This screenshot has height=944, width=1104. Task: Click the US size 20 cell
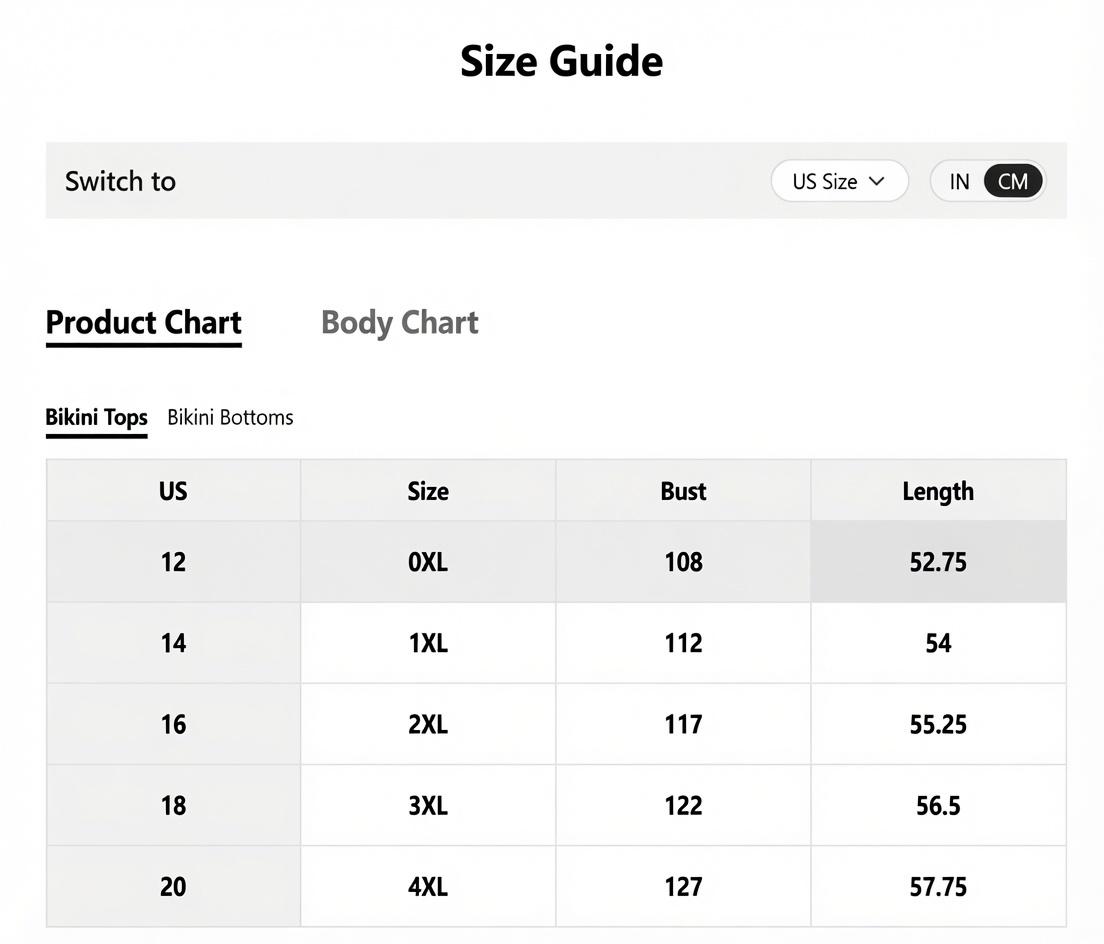[173, 886]
